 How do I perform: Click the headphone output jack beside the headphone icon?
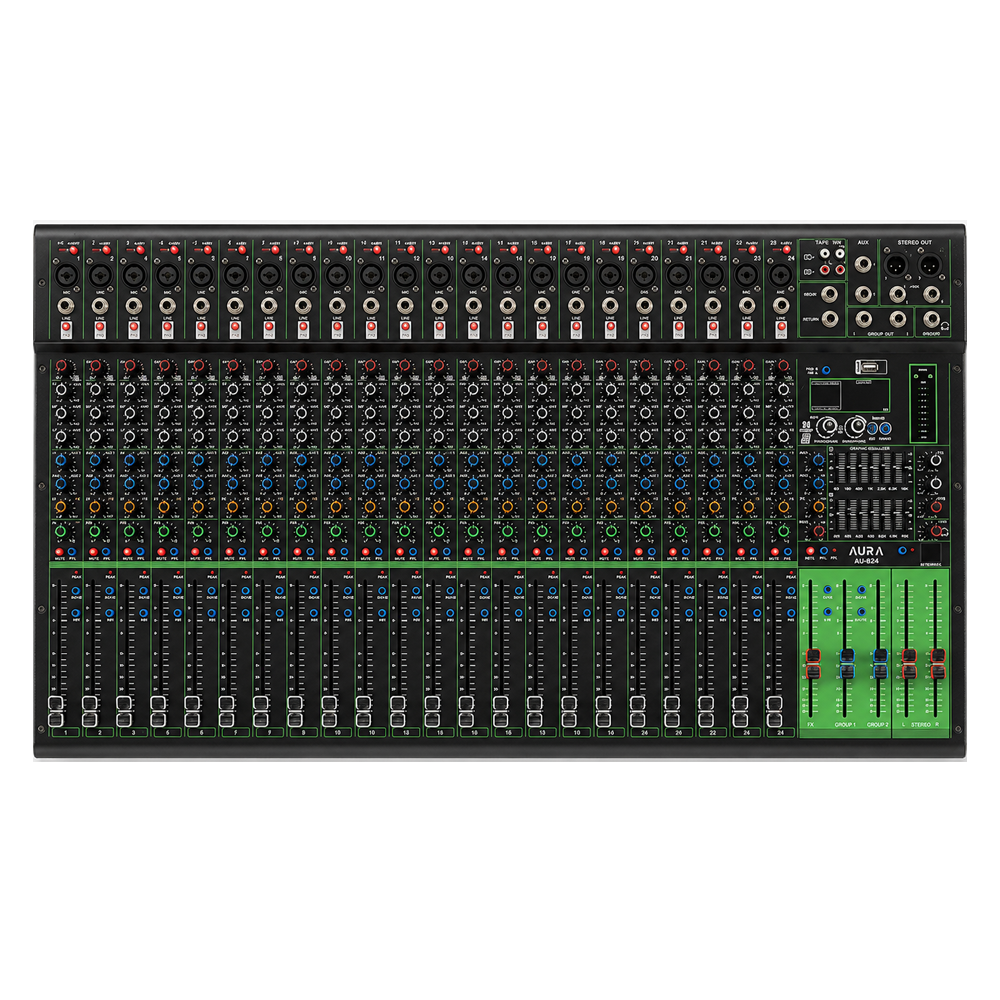pos(930,318)
